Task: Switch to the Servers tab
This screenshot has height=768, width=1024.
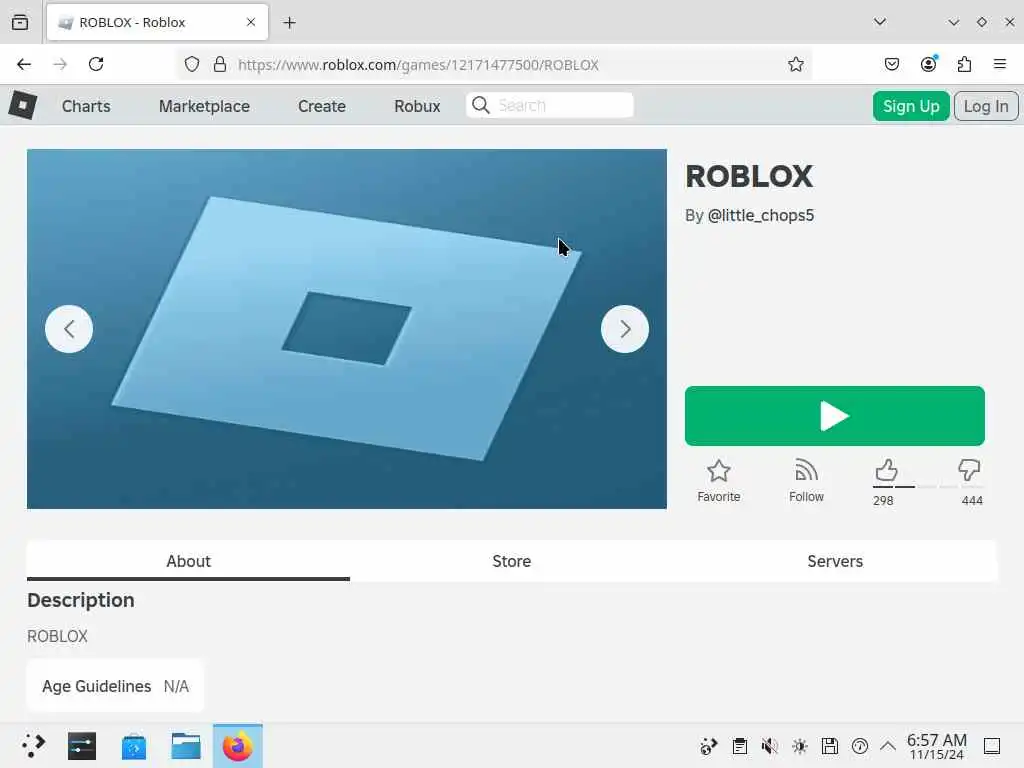Action: coord(835,561)
